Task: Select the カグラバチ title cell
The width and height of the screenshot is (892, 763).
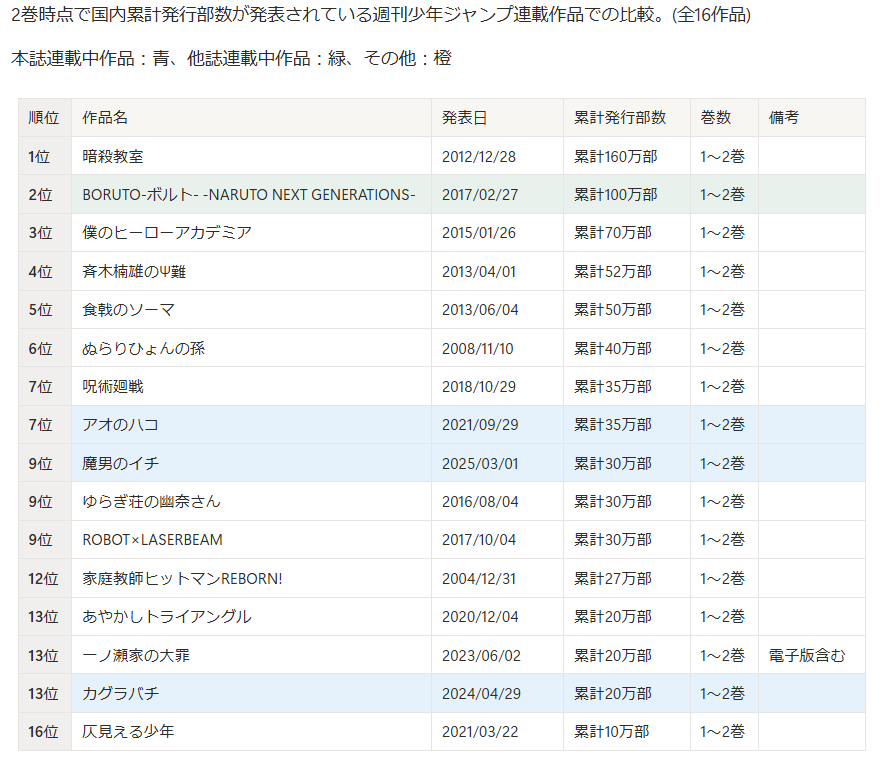Action: click(121, 693)
